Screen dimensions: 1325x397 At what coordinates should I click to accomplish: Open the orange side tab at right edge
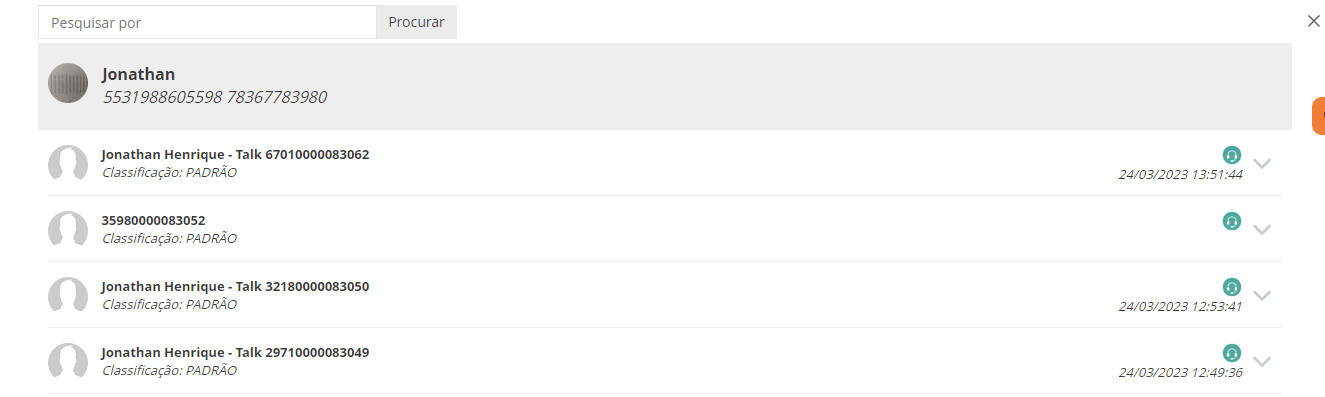(x=1319, y=116)
